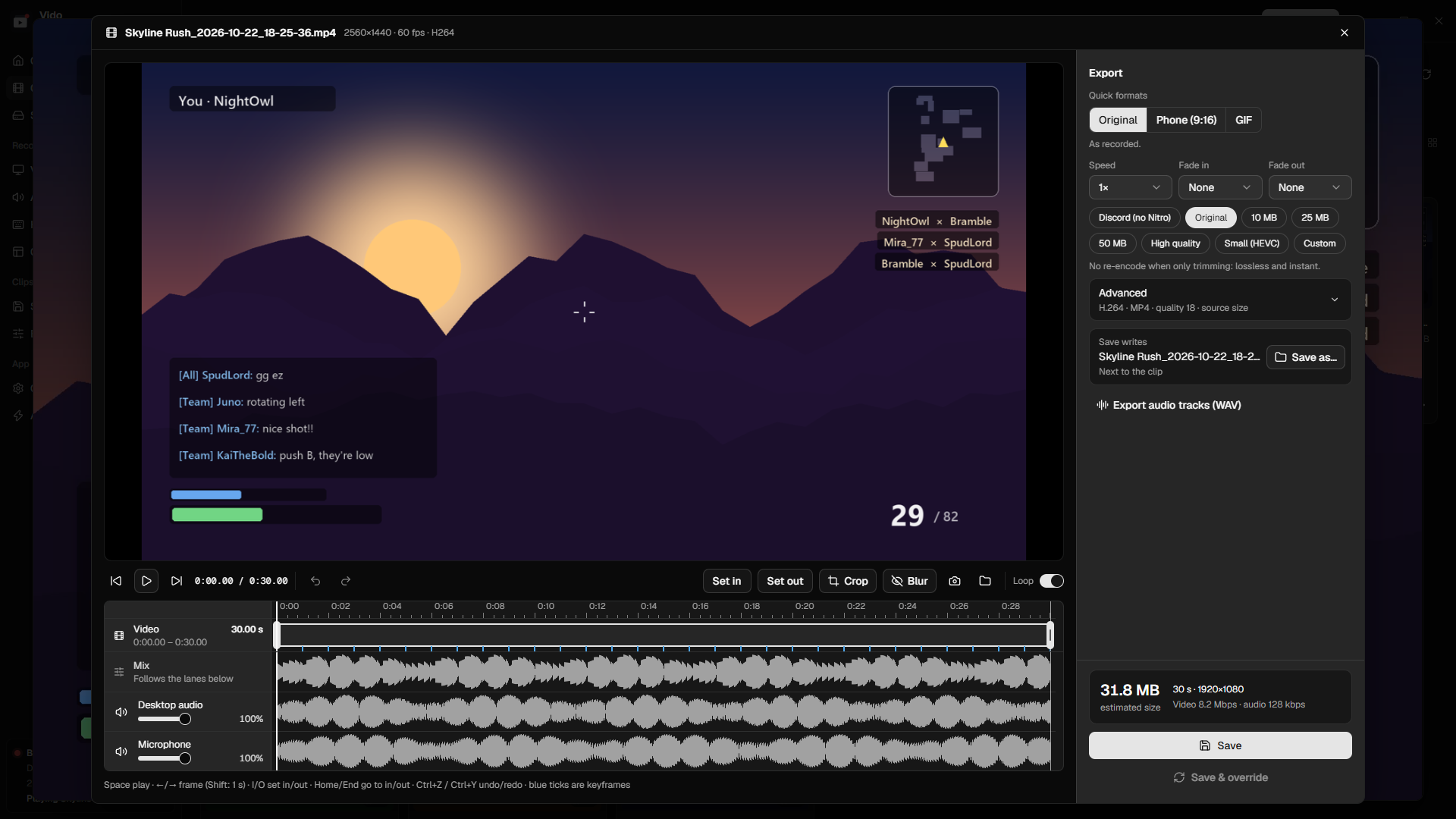Redo the last edit
Screen dimensions: 1456x819
[346, 581]
